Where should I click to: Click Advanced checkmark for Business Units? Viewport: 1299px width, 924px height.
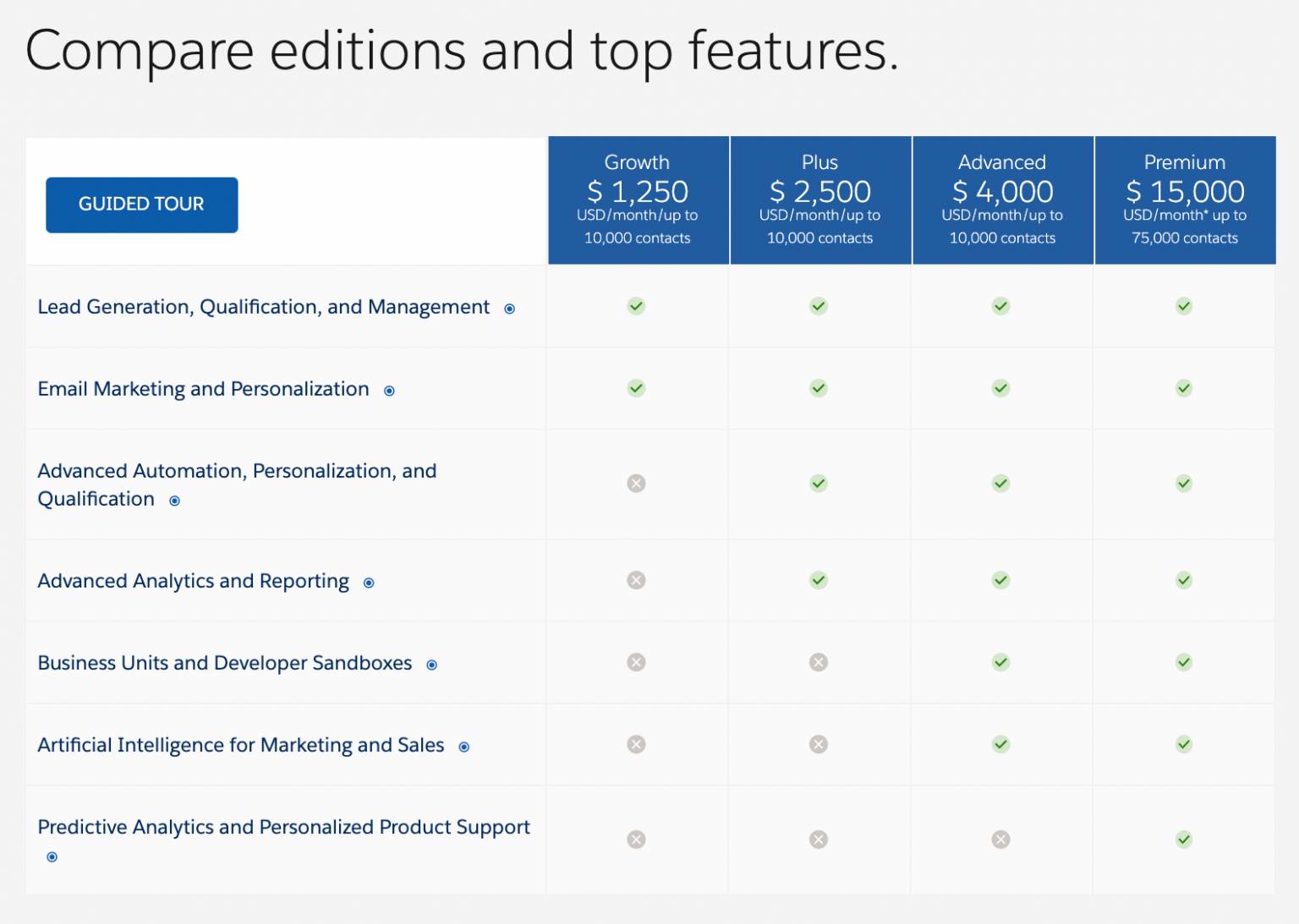pyautogui.click(x=1000, y=662)
